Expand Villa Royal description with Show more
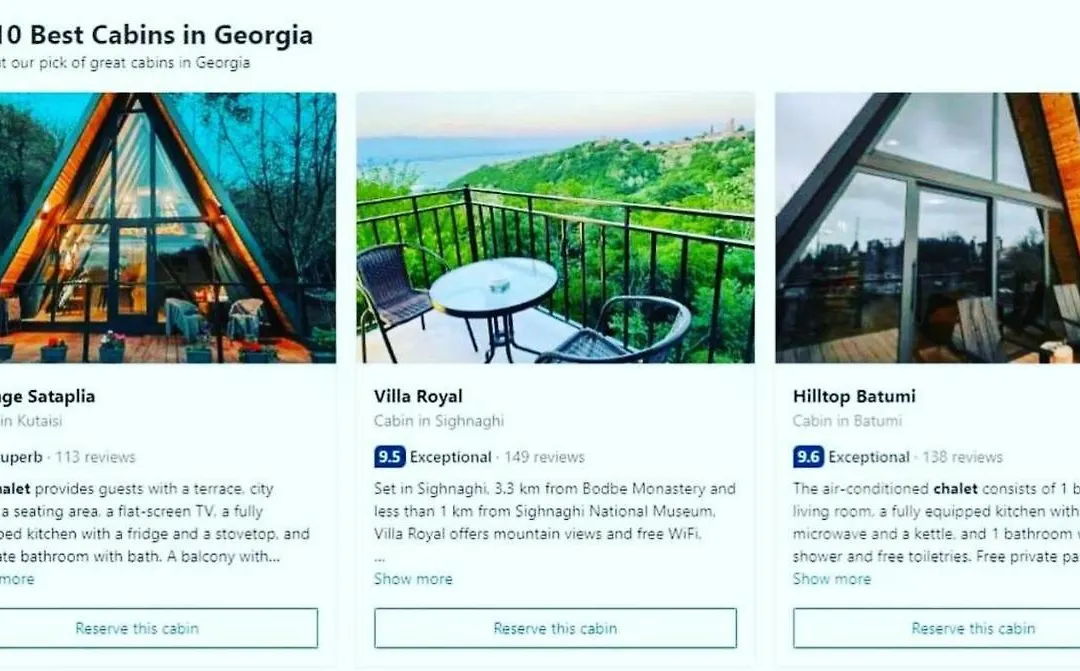The width and height of the screenshot is (1080, 671). 413,579
